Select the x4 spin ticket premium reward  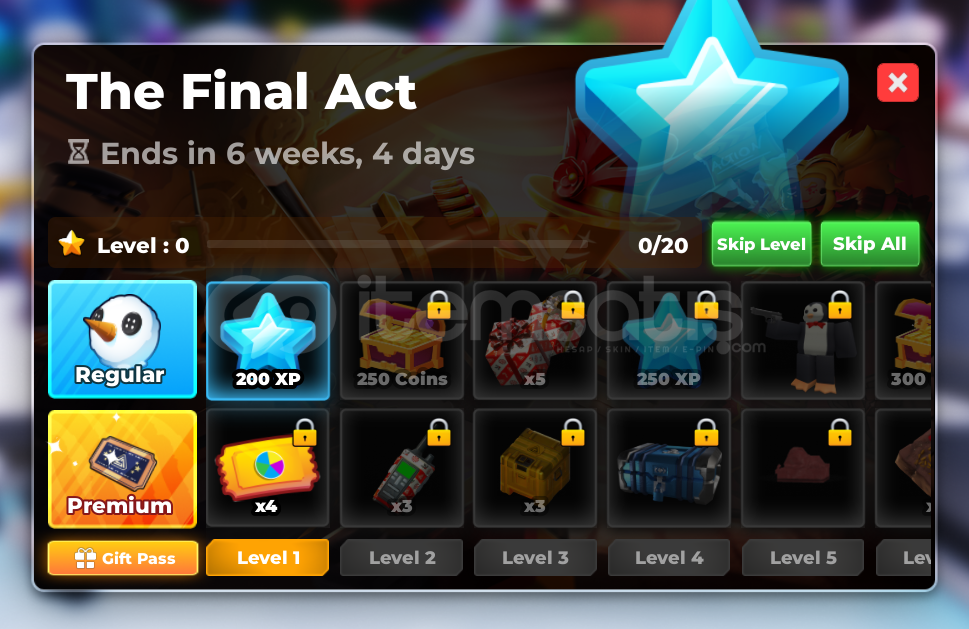tap(268, 468)
